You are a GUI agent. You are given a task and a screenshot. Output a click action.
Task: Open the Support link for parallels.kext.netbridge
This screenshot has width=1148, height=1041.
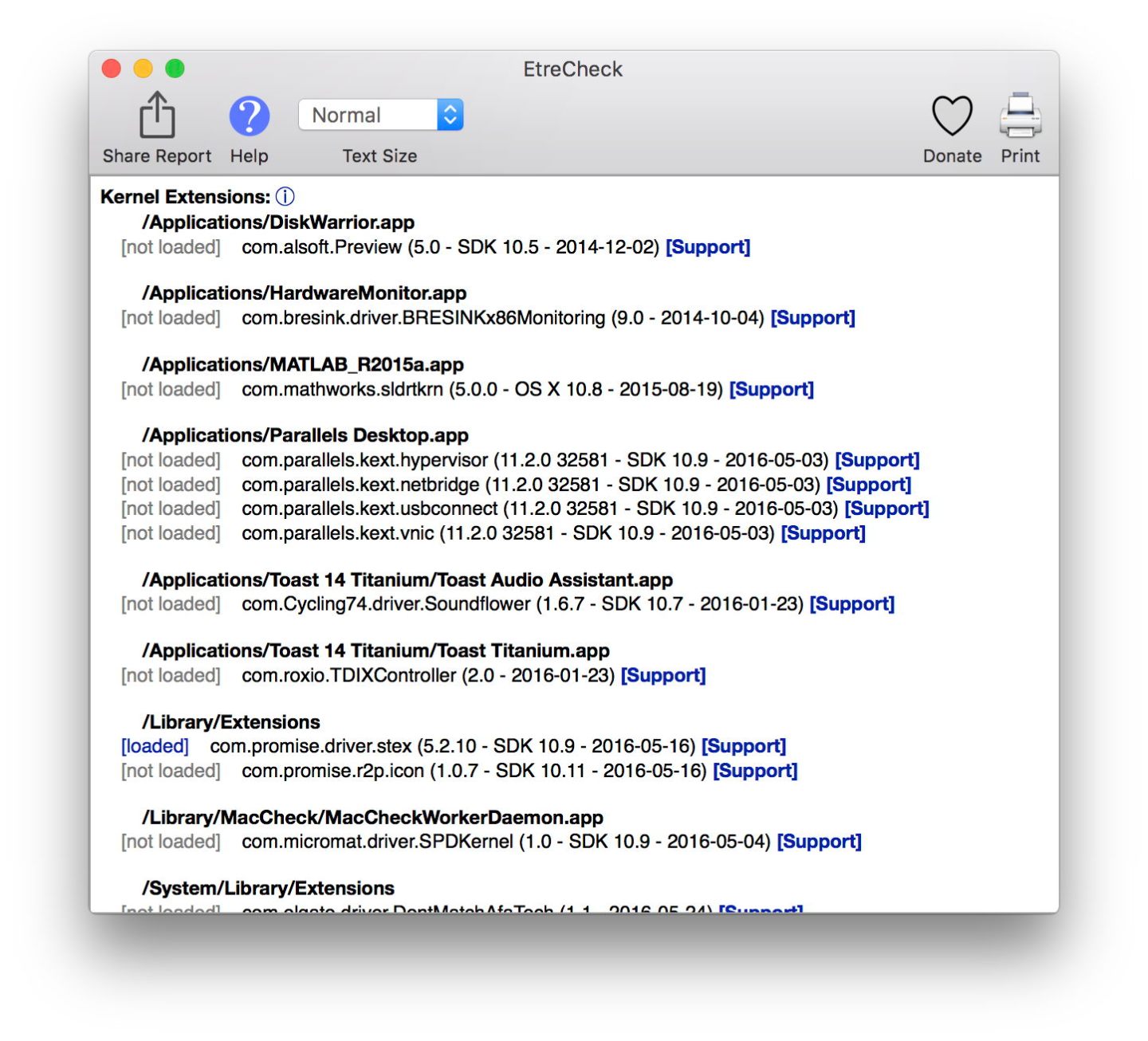(868, 485)
